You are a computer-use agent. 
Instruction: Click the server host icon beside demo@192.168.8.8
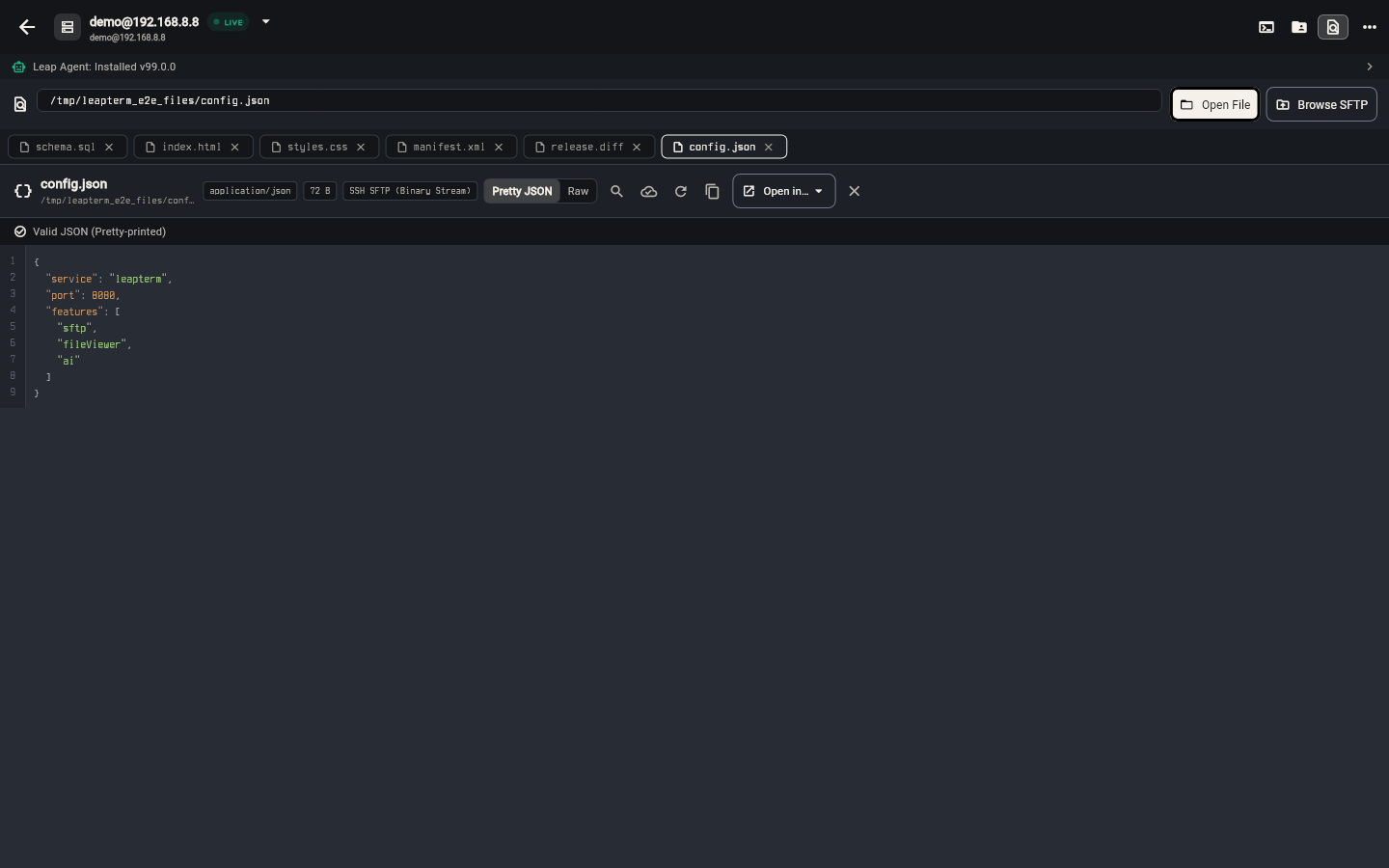point(68,27)
